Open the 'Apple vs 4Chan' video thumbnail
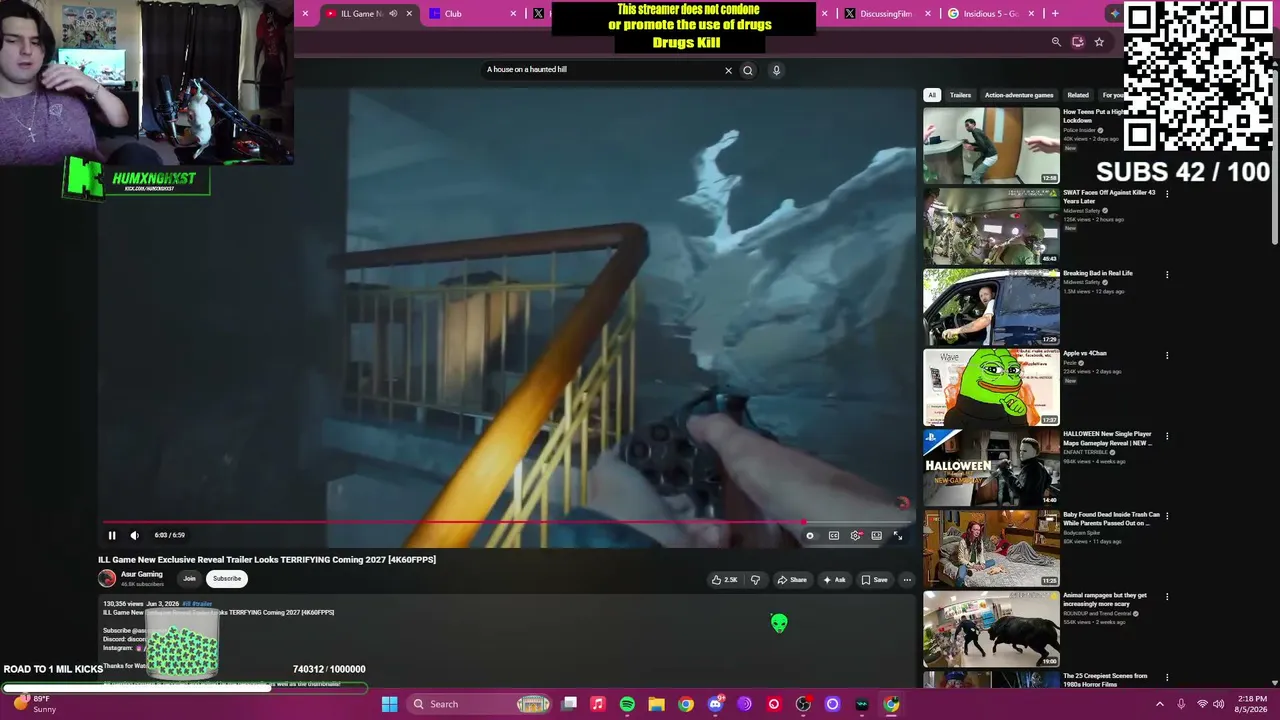The width and height of the screenshot is (1280, 720). 991,387
